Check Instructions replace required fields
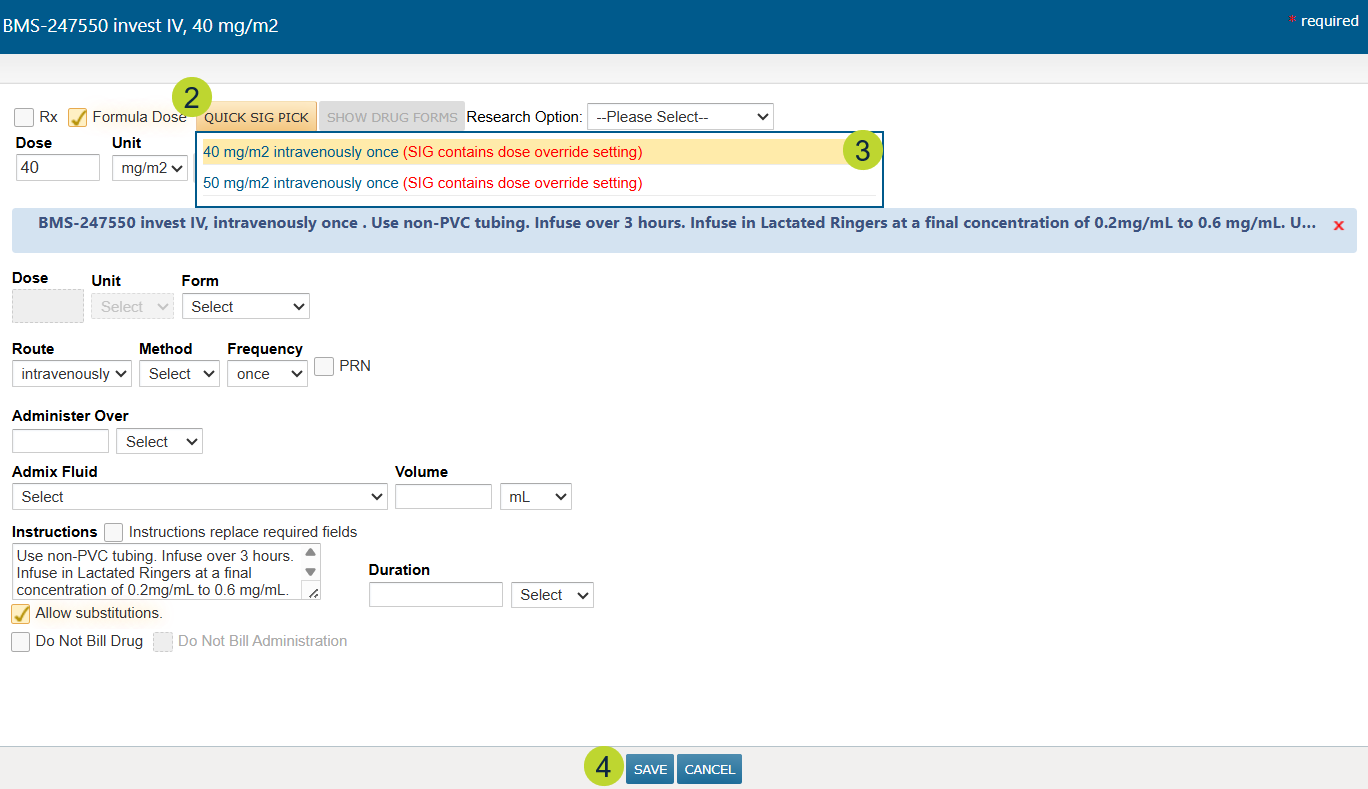This screenshot has width=1368, height=789. point(114,532)
